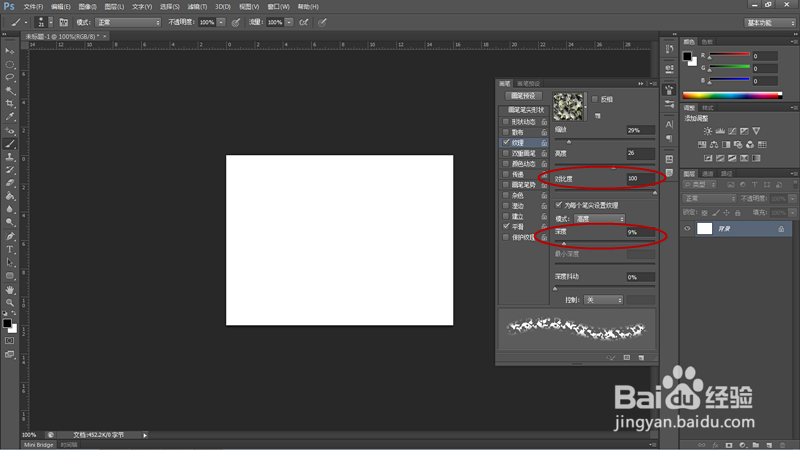Open the 图像(I) menu
The width and height of the screenshot is (800, 450).
[x=87, y=7]
